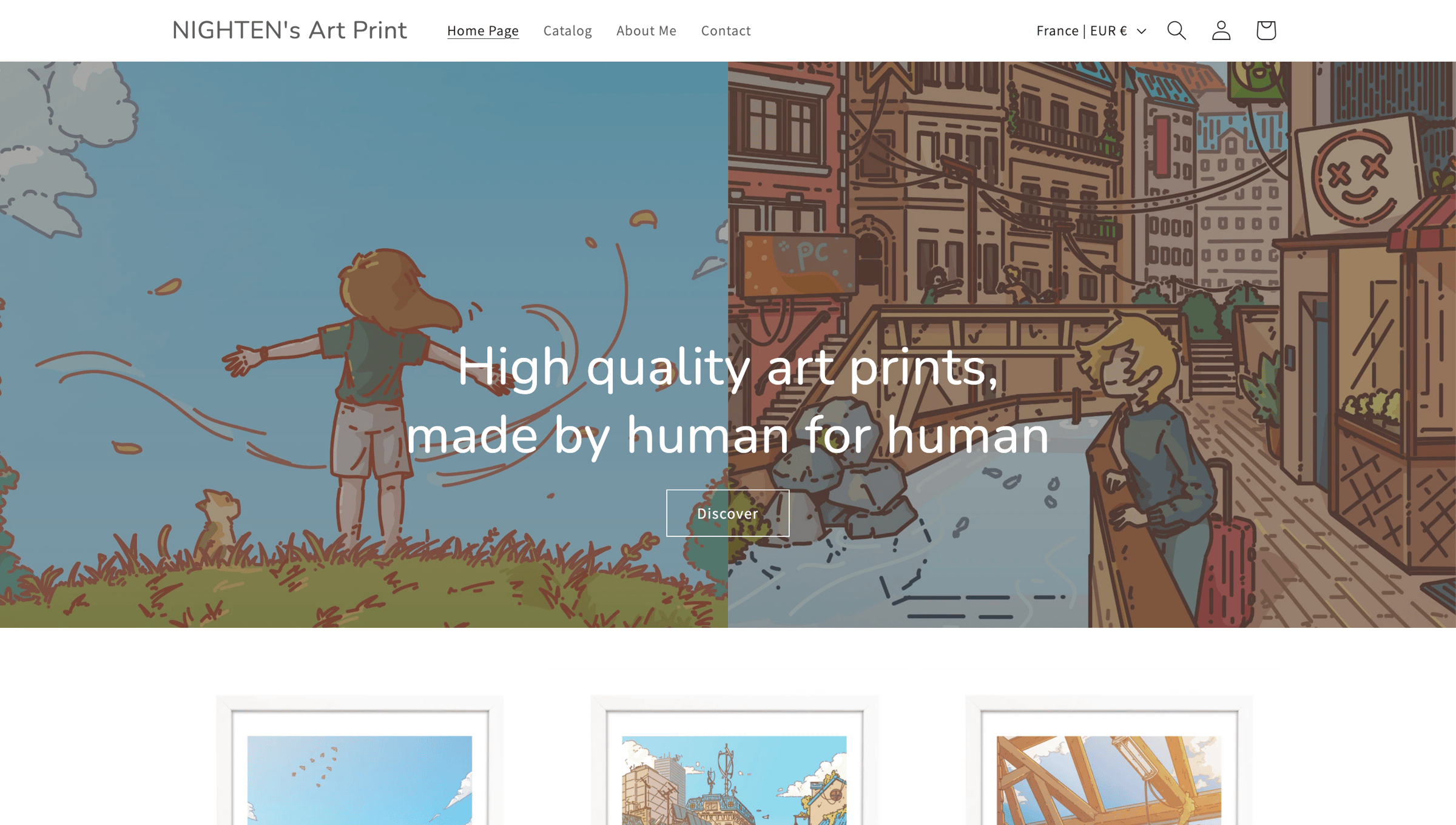1456x825 pixels.
Task: Open the framed city skyline print thumbnail
Action: coord(734,760)
